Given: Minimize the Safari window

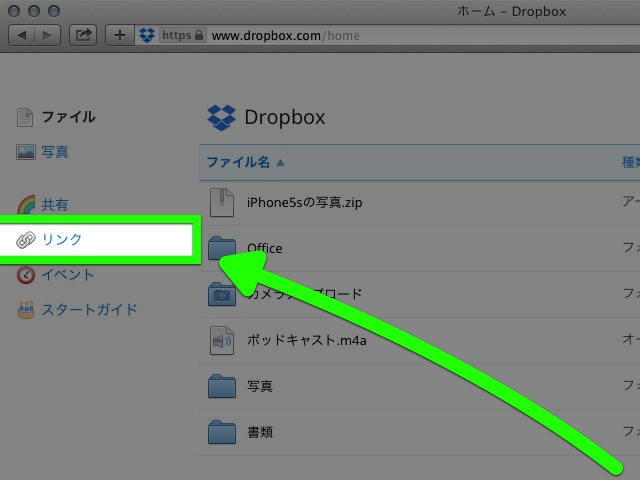Looking at the screenshot, I should [34, 11].
